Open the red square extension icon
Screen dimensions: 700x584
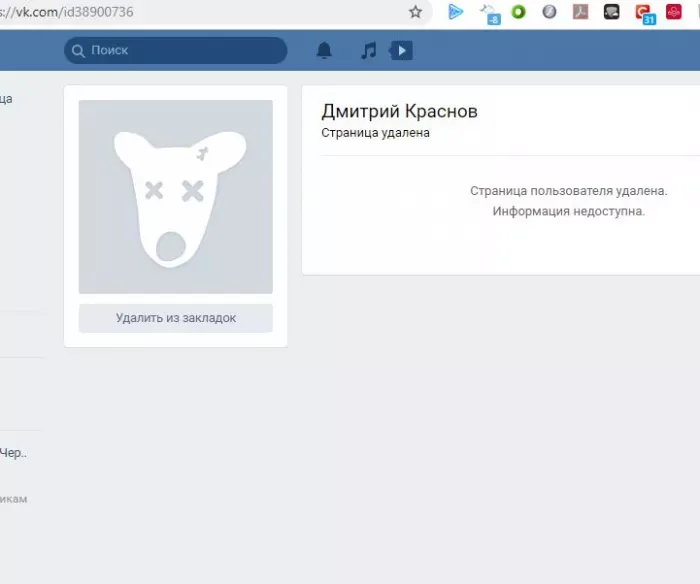(674, 12)
